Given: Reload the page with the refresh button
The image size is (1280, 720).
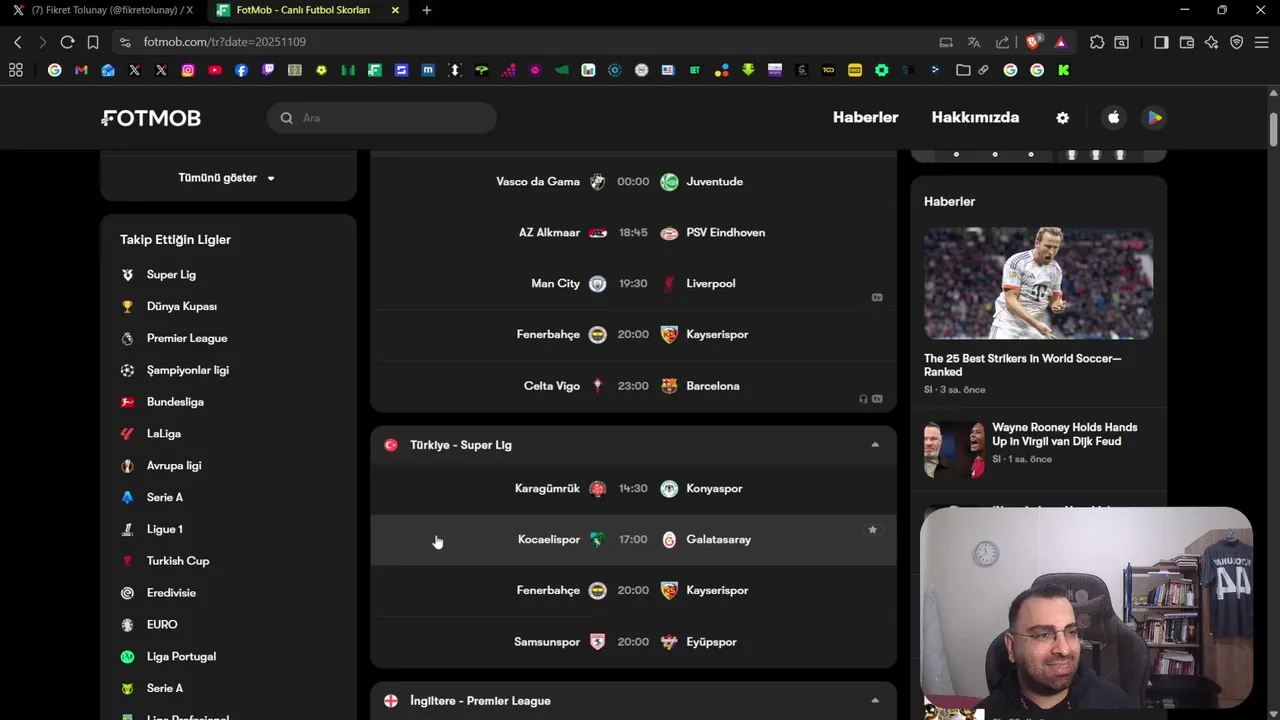Looking at the screenshot, I should (x=67, y=42).
